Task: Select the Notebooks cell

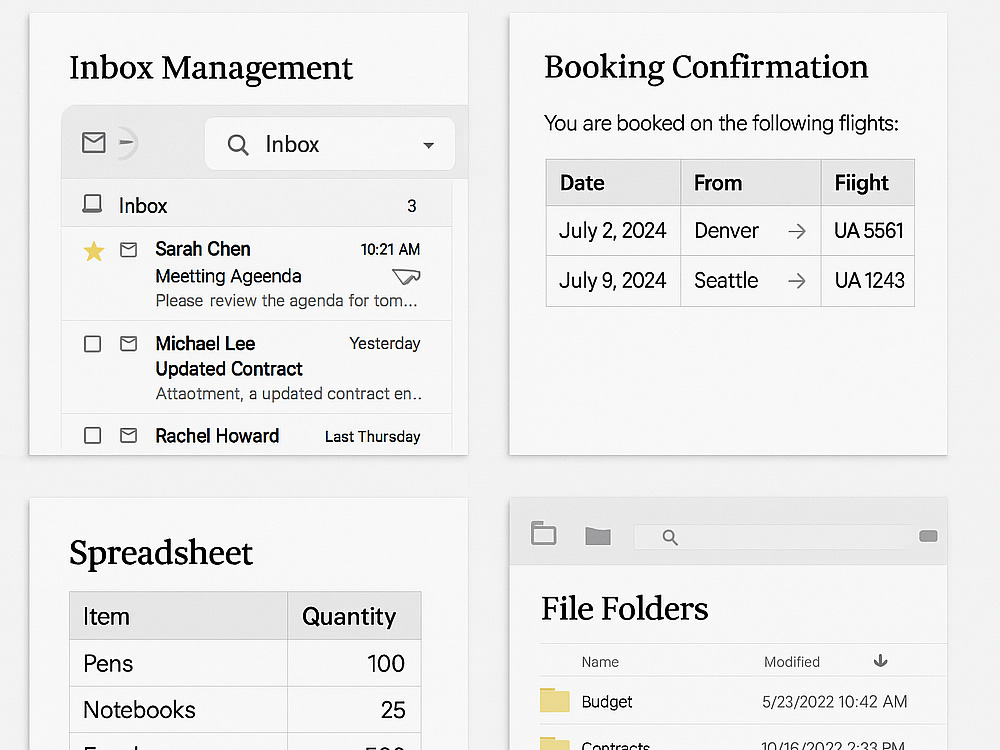Action: pos(179,710)
